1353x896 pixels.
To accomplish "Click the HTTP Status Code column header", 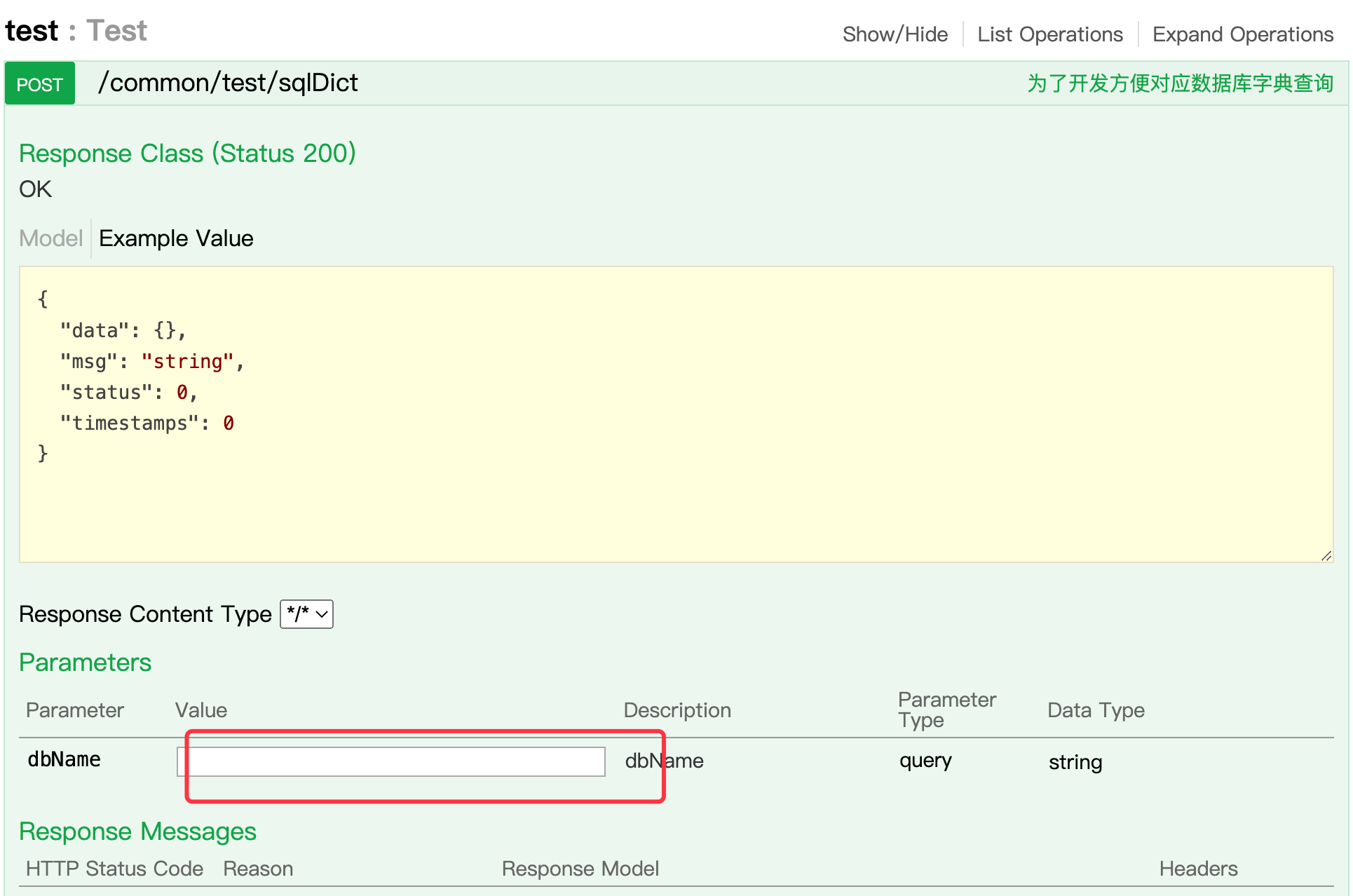I will [114, 869].
